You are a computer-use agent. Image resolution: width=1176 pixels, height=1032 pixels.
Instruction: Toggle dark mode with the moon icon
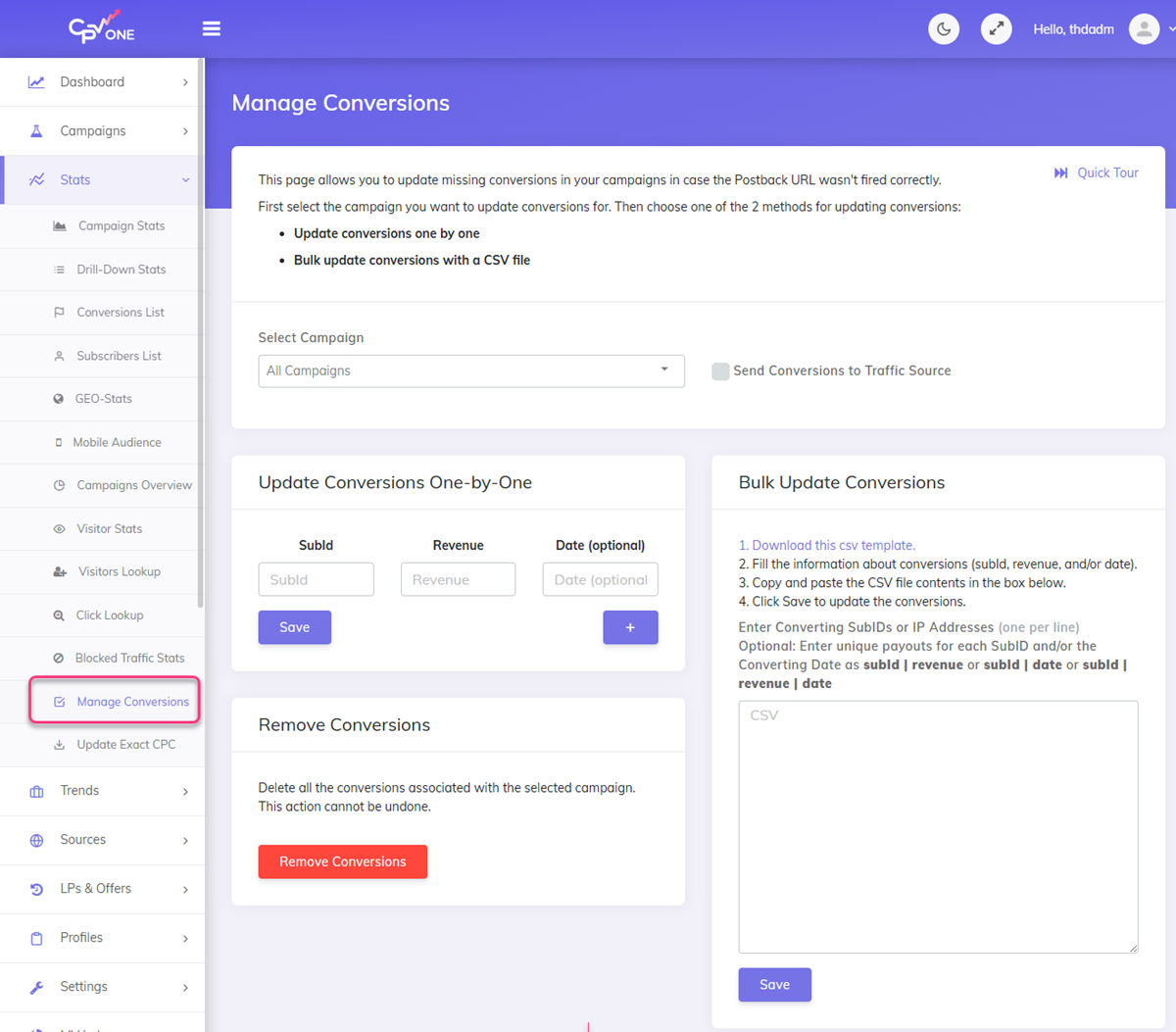tap(943, 28)
